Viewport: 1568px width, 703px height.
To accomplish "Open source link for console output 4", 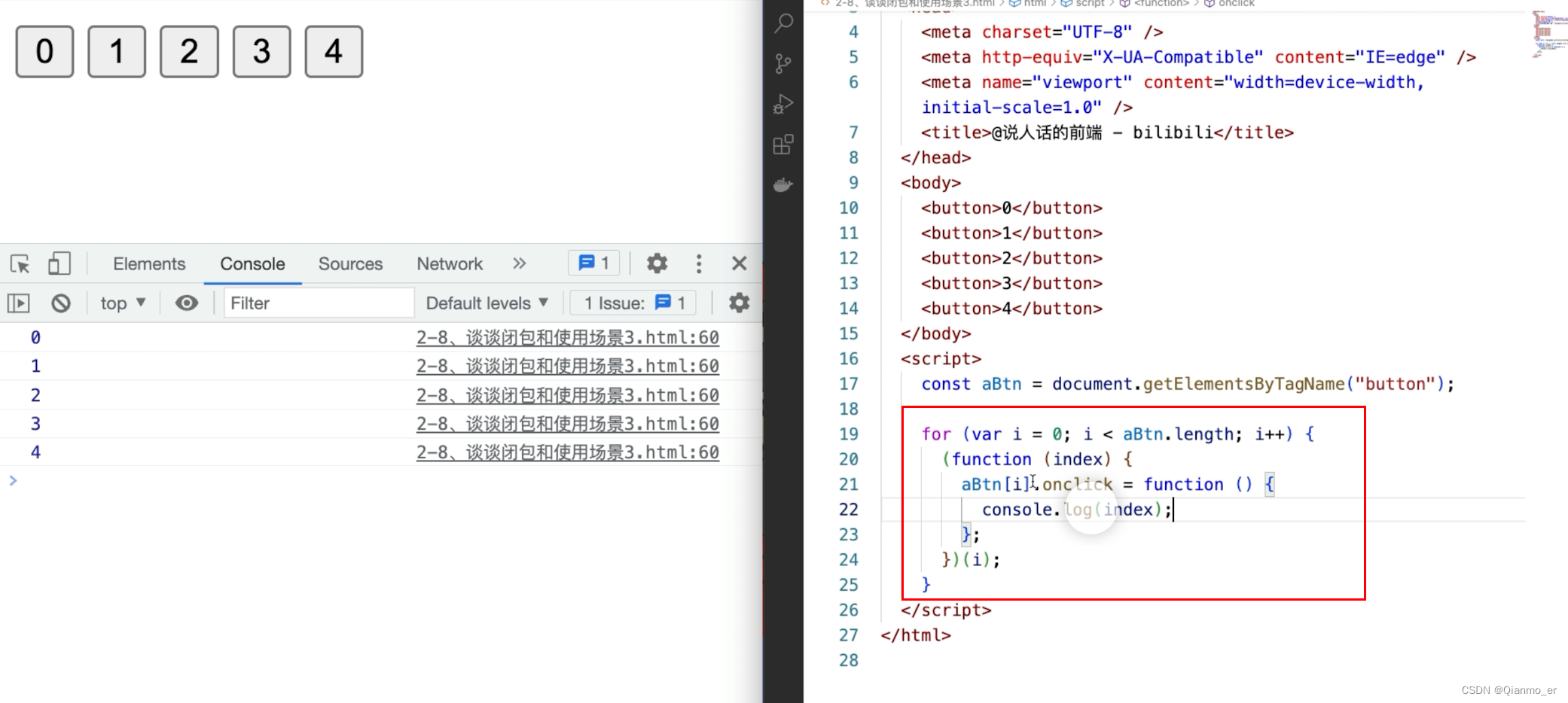I will (568, 452).
